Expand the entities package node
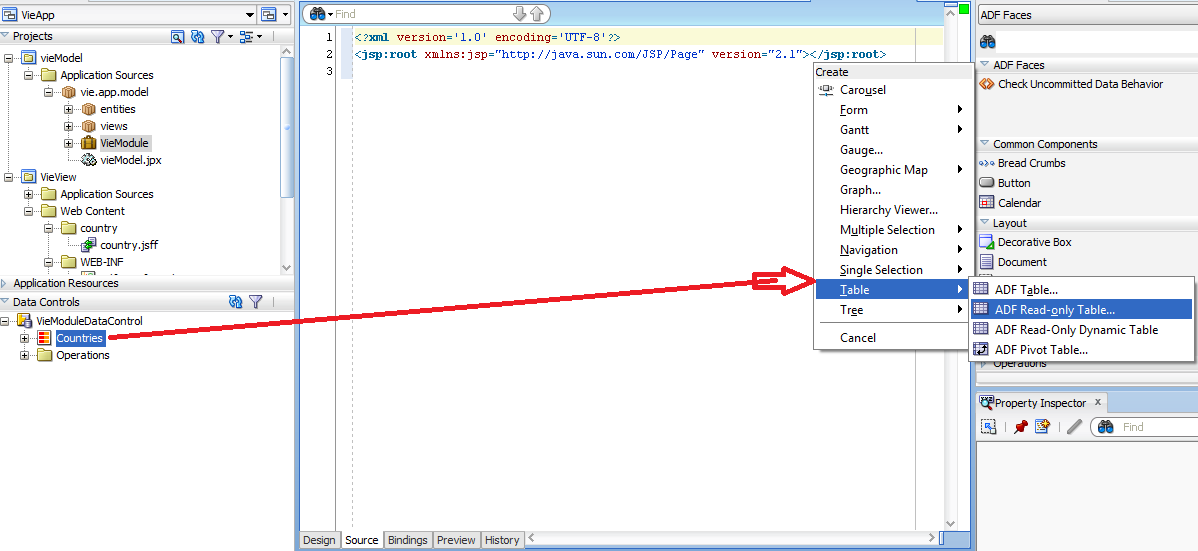1198x551 pixels. click(x=68, y=109)
